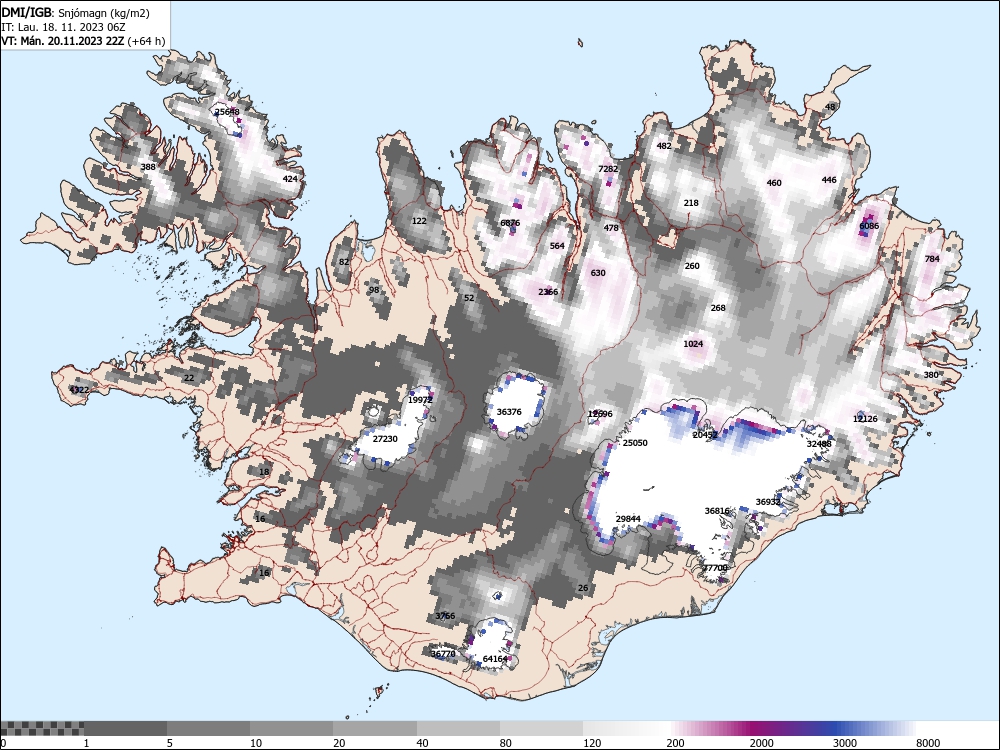Viewport: 1000px width, 750px height.
Task: Click the 12126 label in the east
Action: pyautogui.click(x=865, y=419)
